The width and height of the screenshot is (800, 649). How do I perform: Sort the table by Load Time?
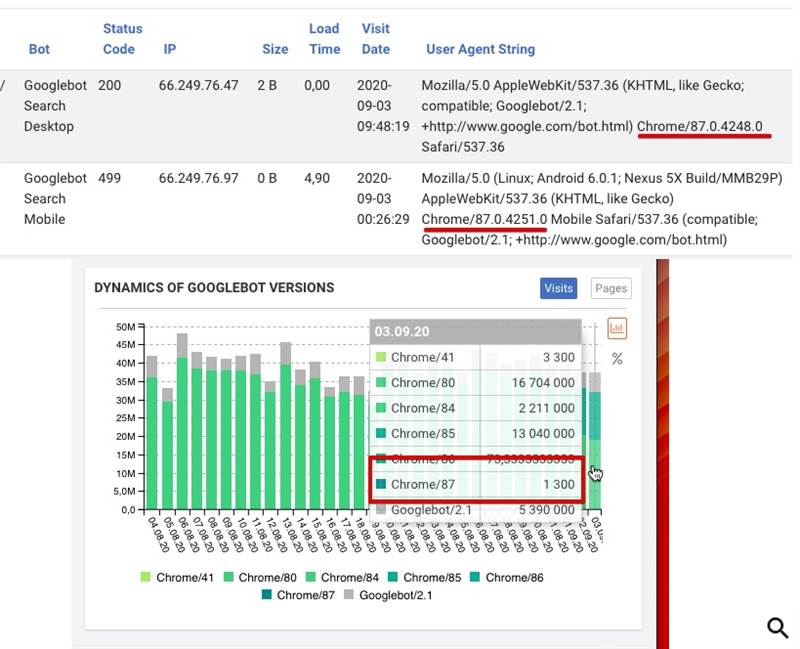324,39
